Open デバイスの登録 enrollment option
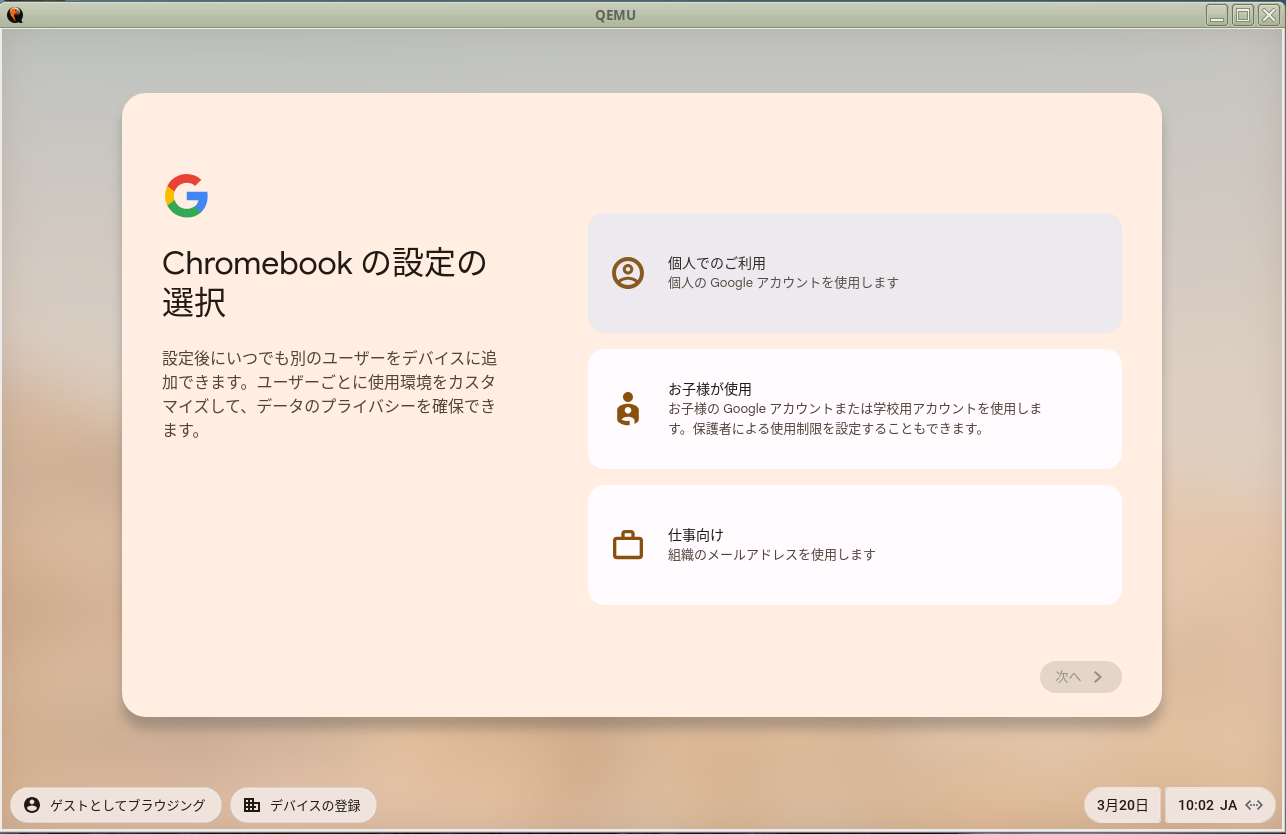This screenshot has height=834, width=1286. pyautogui.click(x=303, y=805)
